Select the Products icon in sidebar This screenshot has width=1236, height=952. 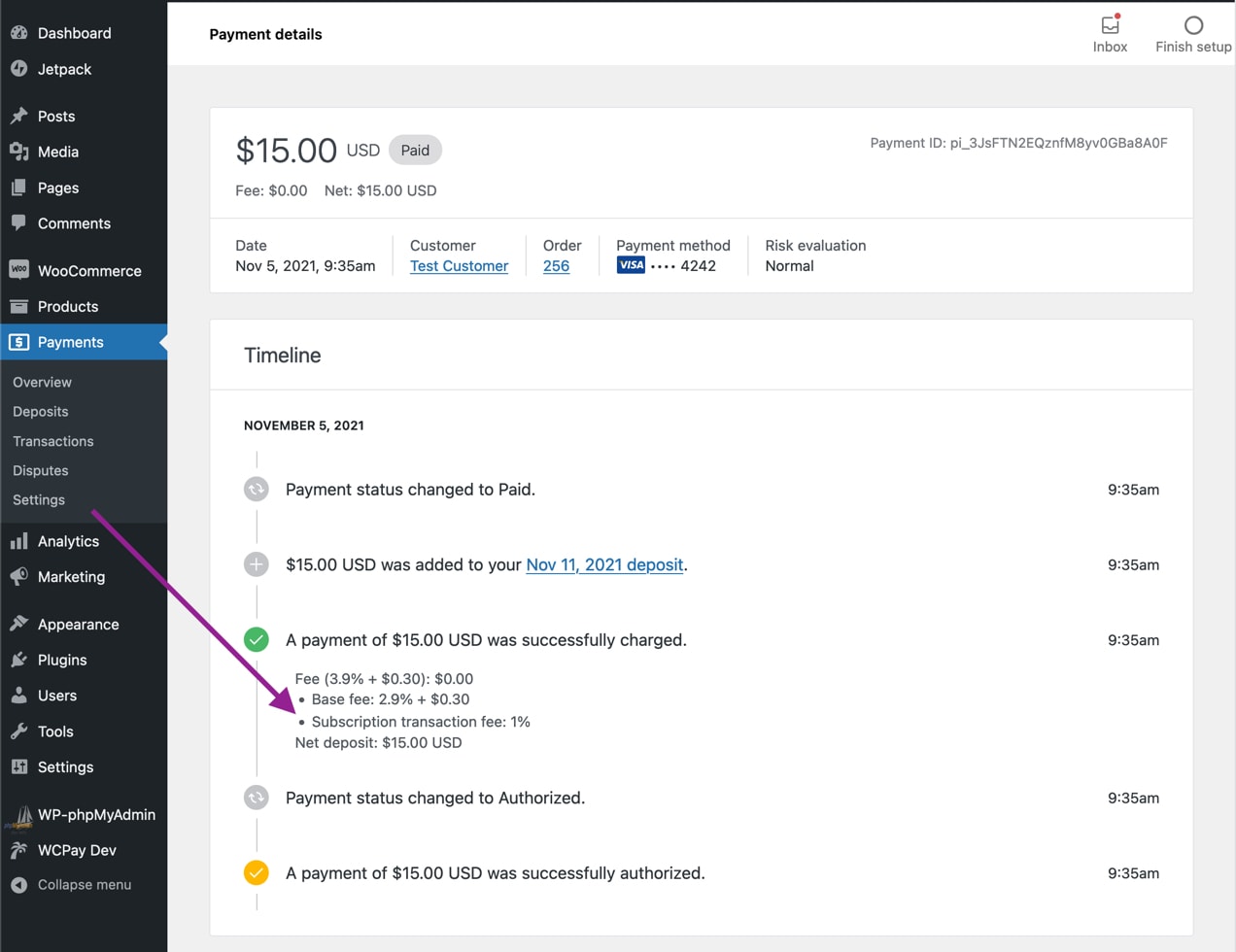click(x=18, y=306)
